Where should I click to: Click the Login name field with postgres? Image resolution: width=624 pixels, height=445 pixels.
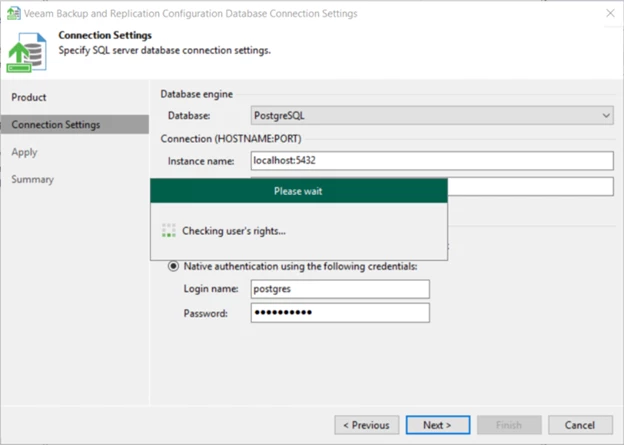tap(340, 289)
